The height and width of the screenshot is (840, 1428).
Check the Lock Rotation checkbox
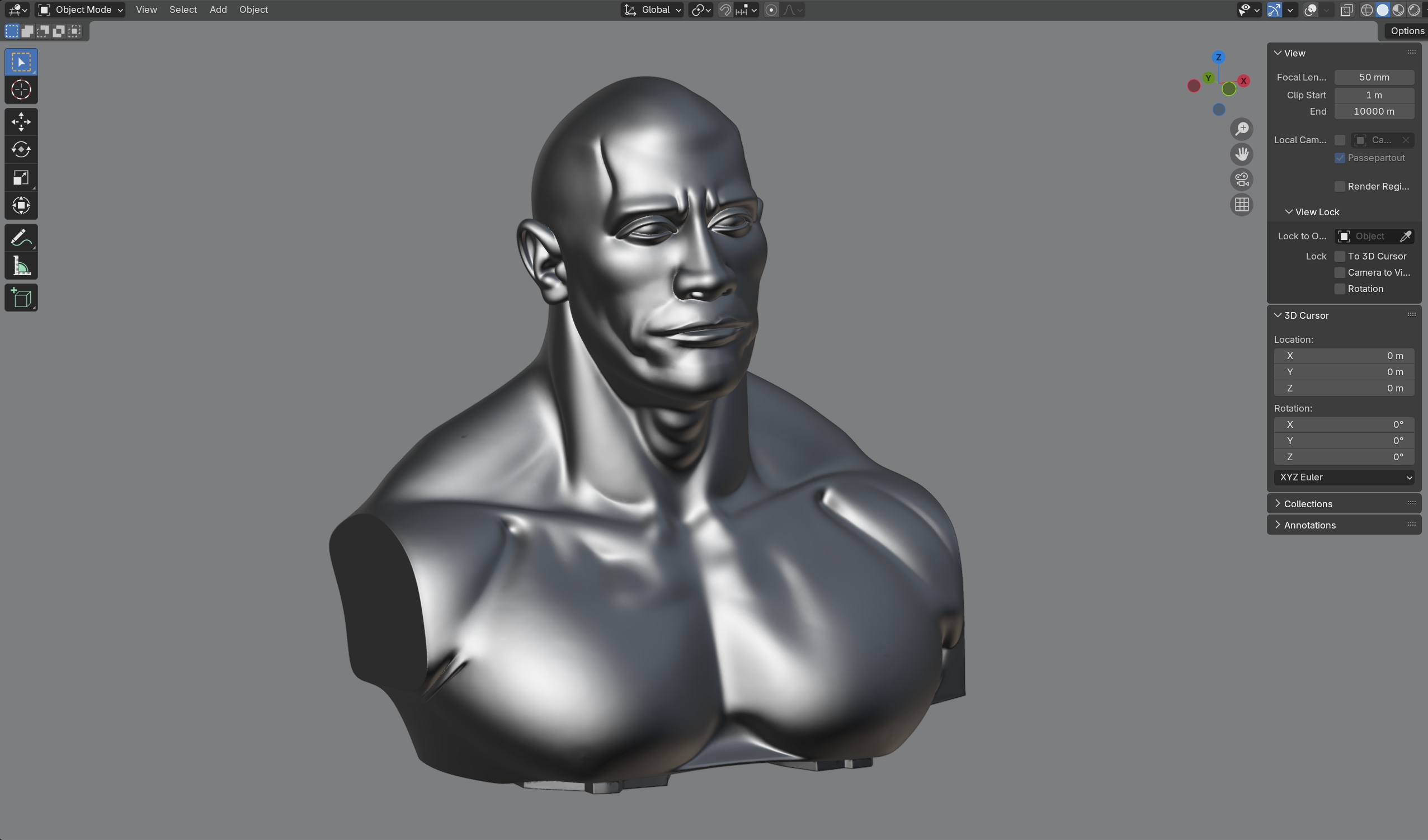tap(1340, 289)
